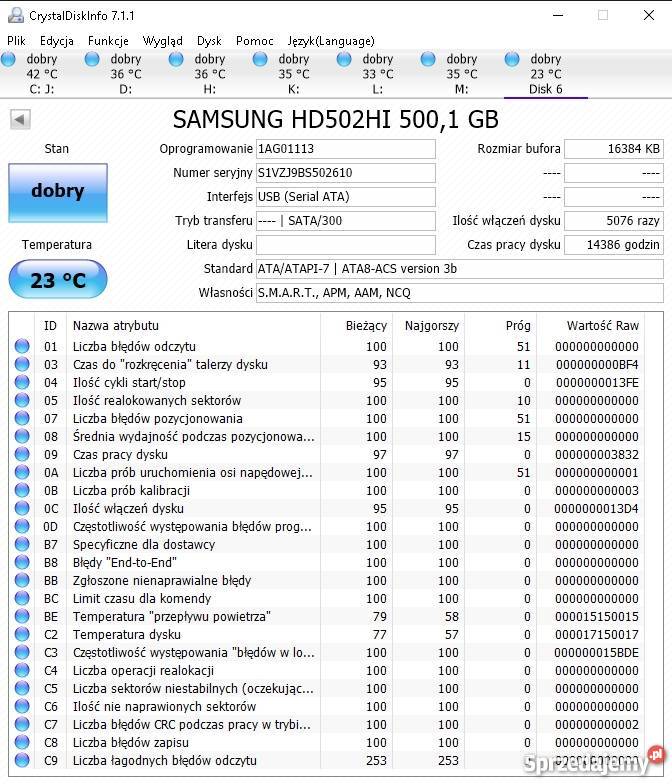Viewport: 672px width, 784px height.
Task: Click the blue 'dobry' health status button
Action: pyautogui.click(x=58, y=192)
